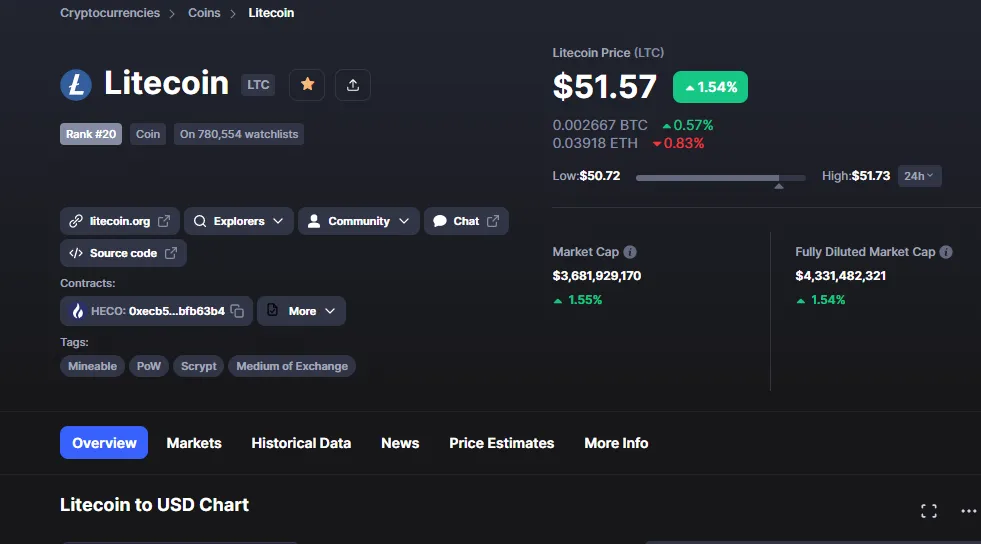Image resolution: width=981 pixels, height=544 pixels.
Task: Click the $4,331,482,321 fully diluted value
Action: click(x=840, y=276)
